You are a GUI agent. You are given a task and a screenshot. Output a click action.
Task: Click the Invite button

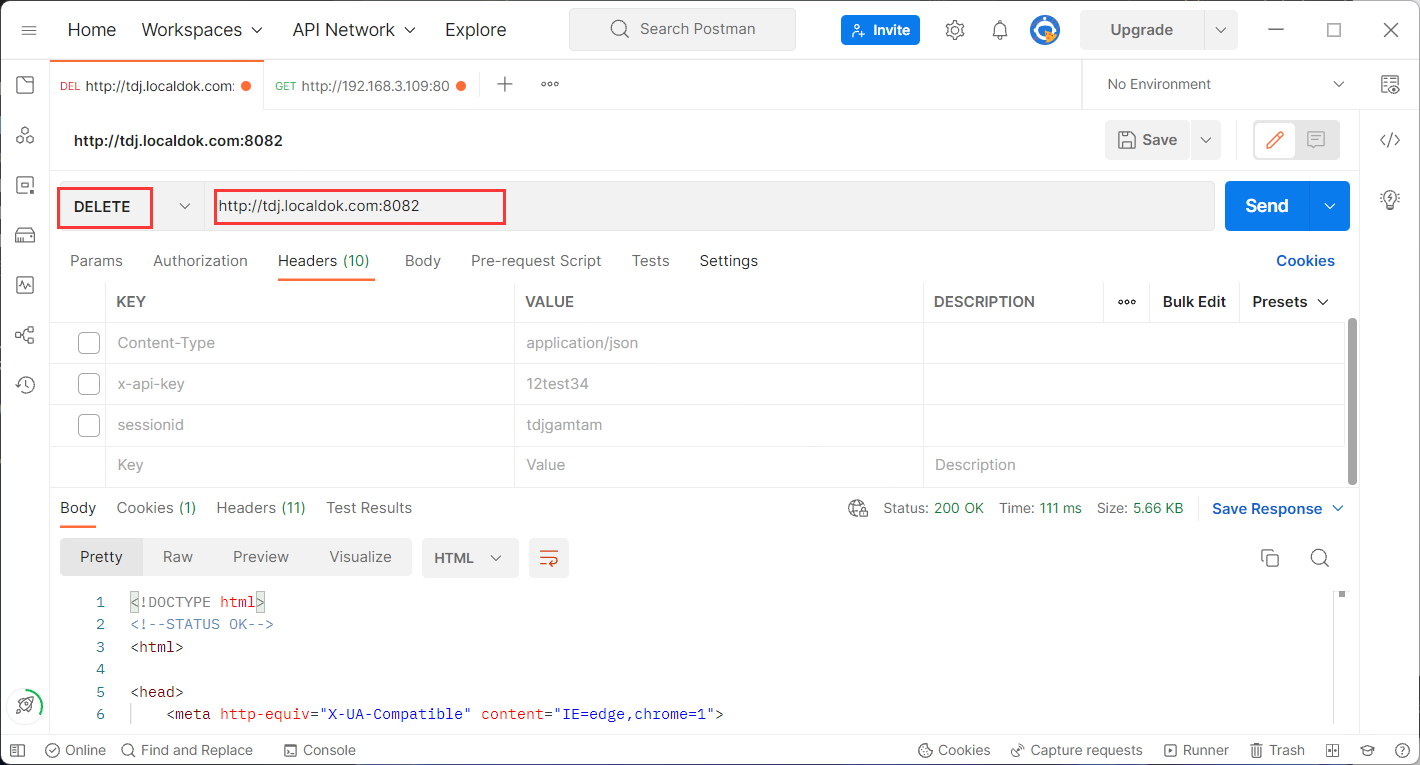pyautogui.click(x=880, y=30)
